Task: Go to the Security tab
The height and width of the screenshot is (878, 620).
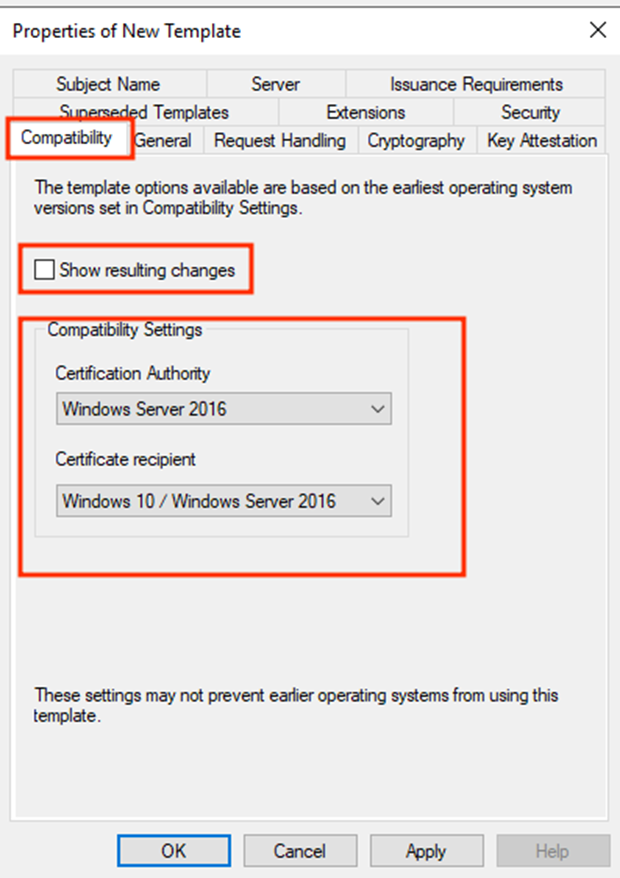Action: click(530, 112)
